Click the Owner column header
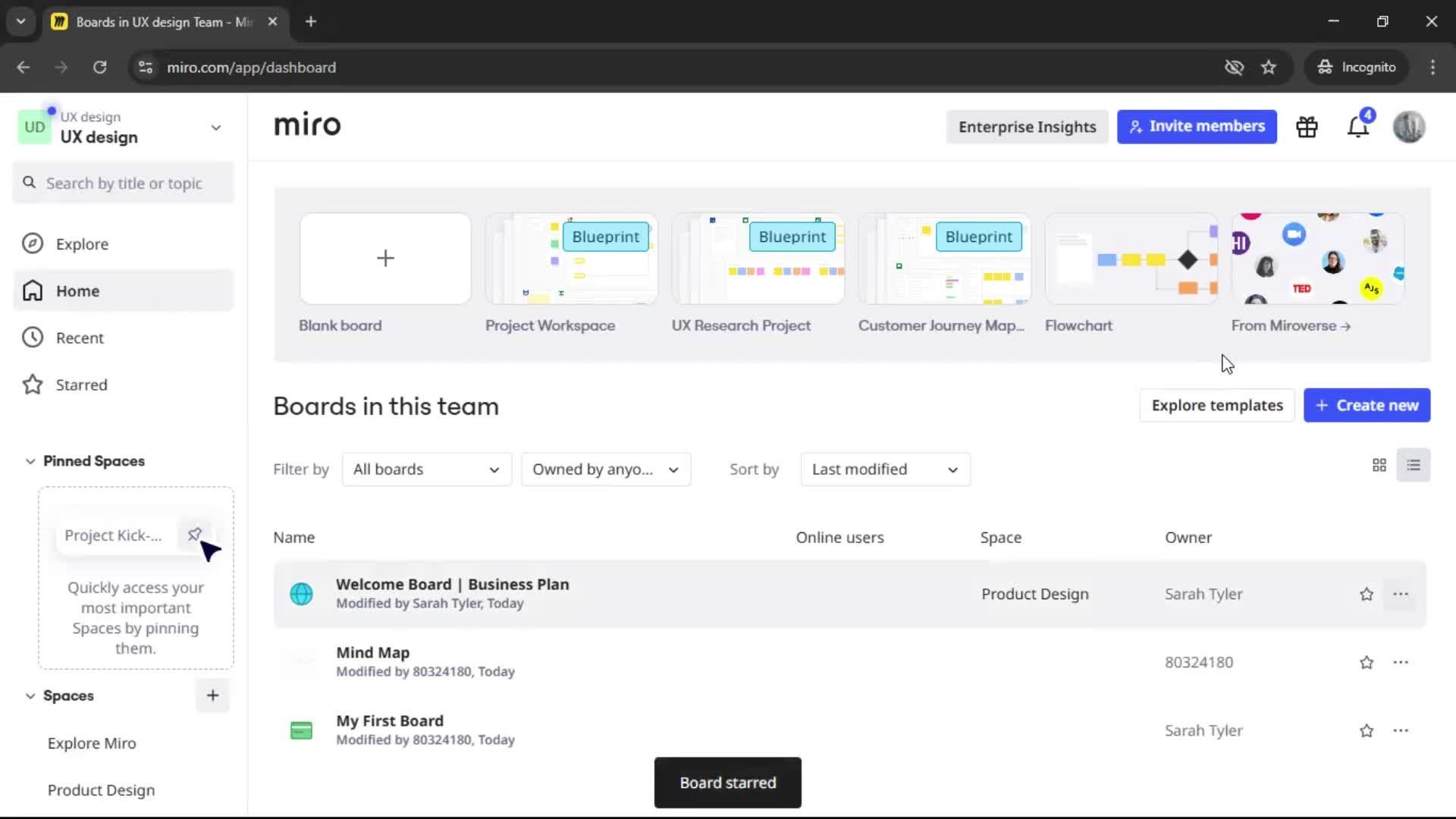 click(1188, 538)
